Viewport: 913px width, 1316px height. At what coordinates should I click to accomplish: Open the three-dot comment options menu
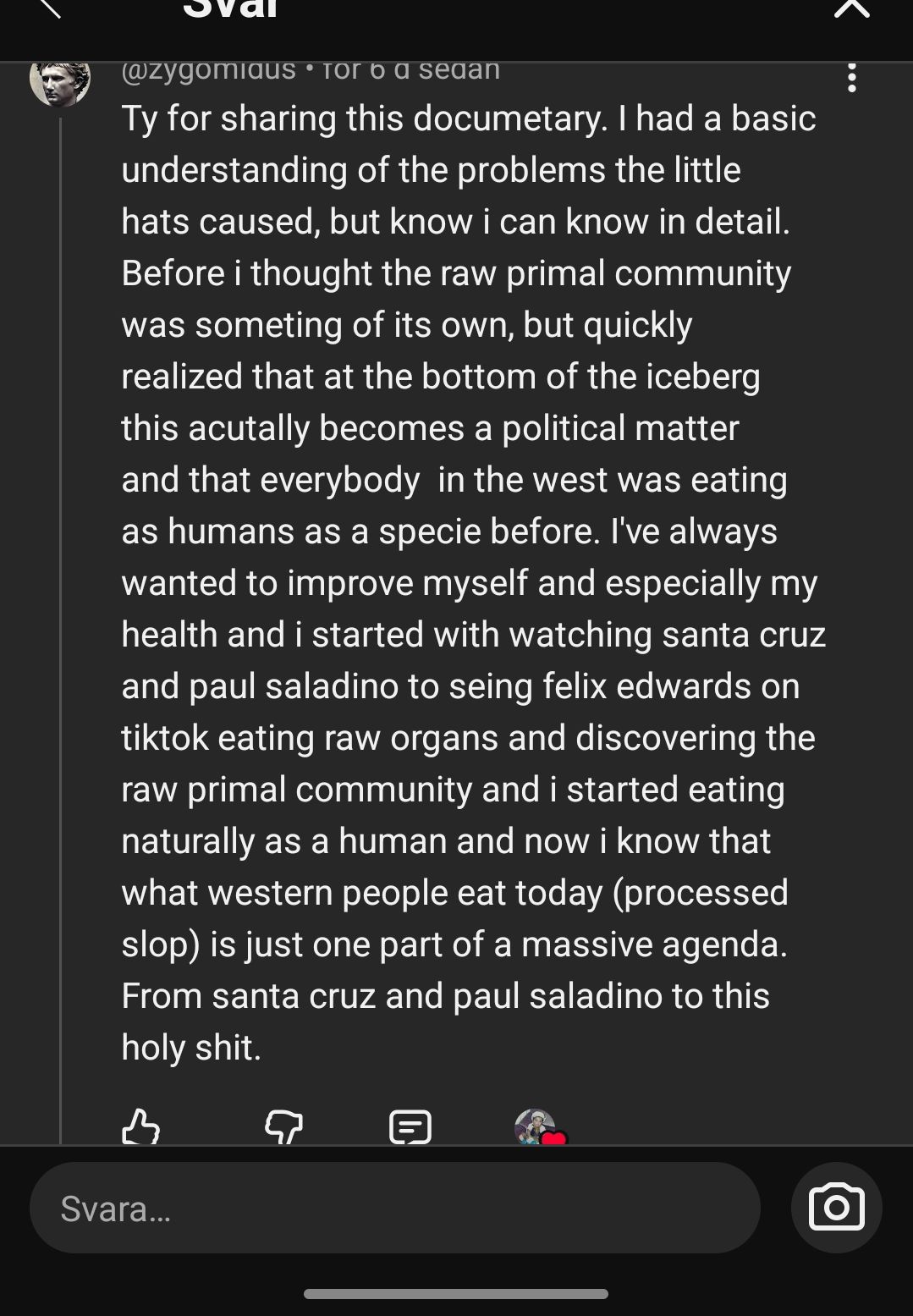[851, 78]
